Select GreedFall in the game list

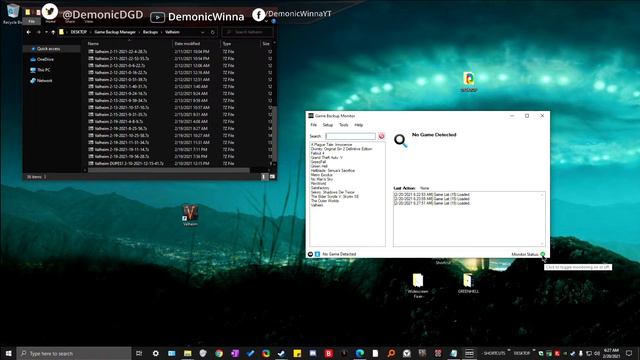[x=318, y=162]
